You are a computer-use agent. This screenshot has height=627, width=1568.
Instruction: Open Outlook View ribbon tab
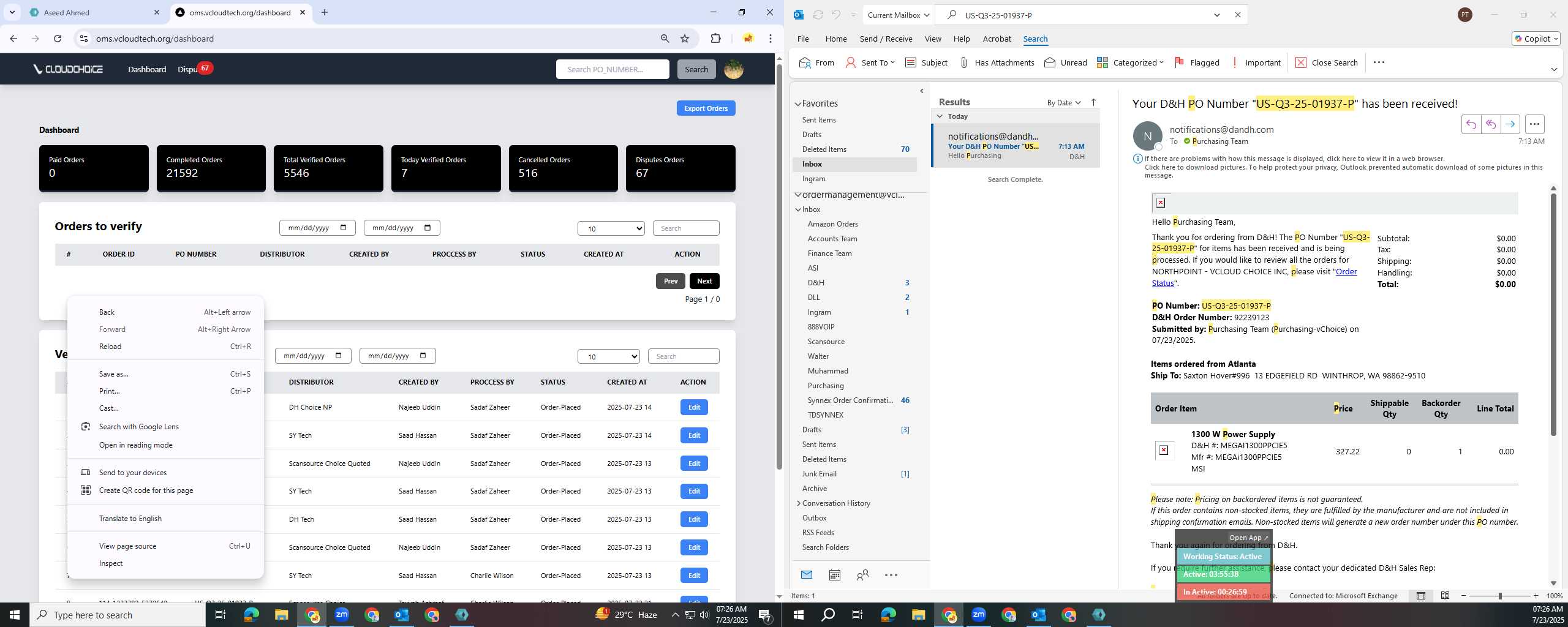click(932, 39)
